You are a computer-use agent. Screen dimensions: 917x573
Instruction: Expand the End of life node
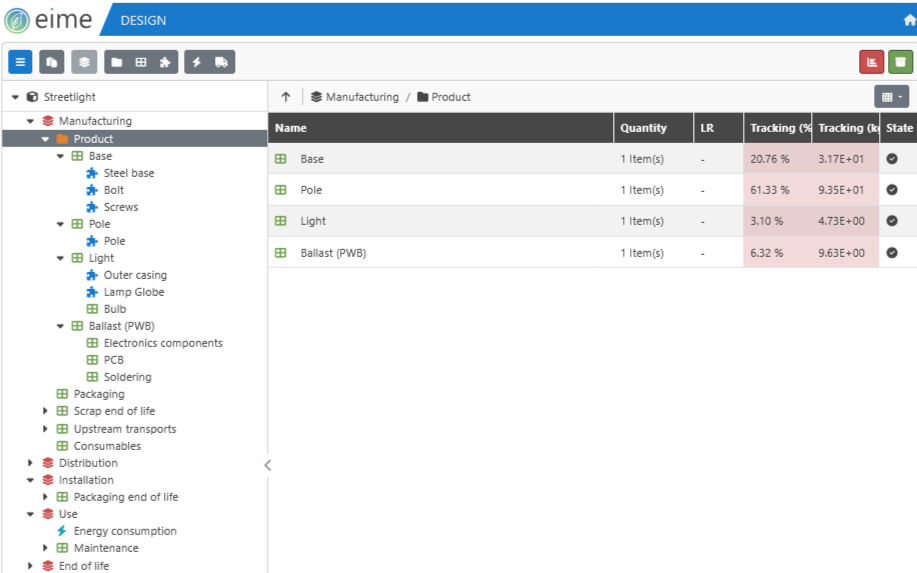tap(30, 565)
